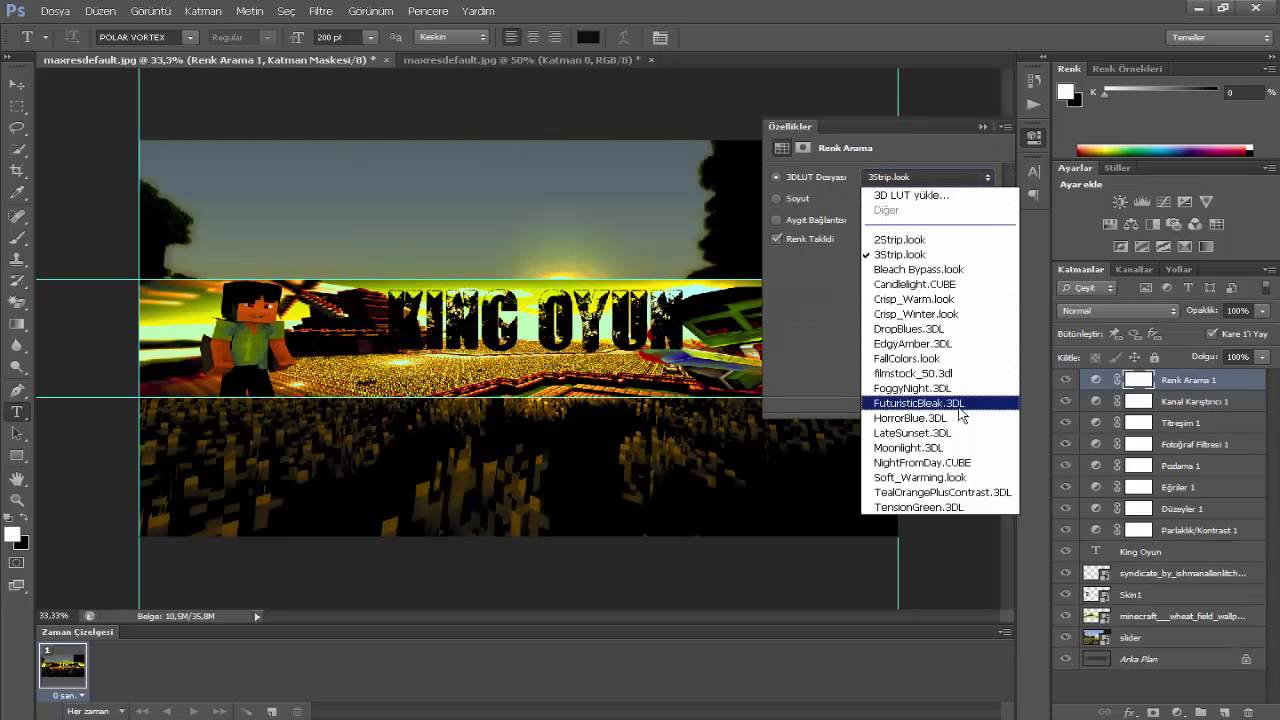Open the Dosya menu

[55, 11]
